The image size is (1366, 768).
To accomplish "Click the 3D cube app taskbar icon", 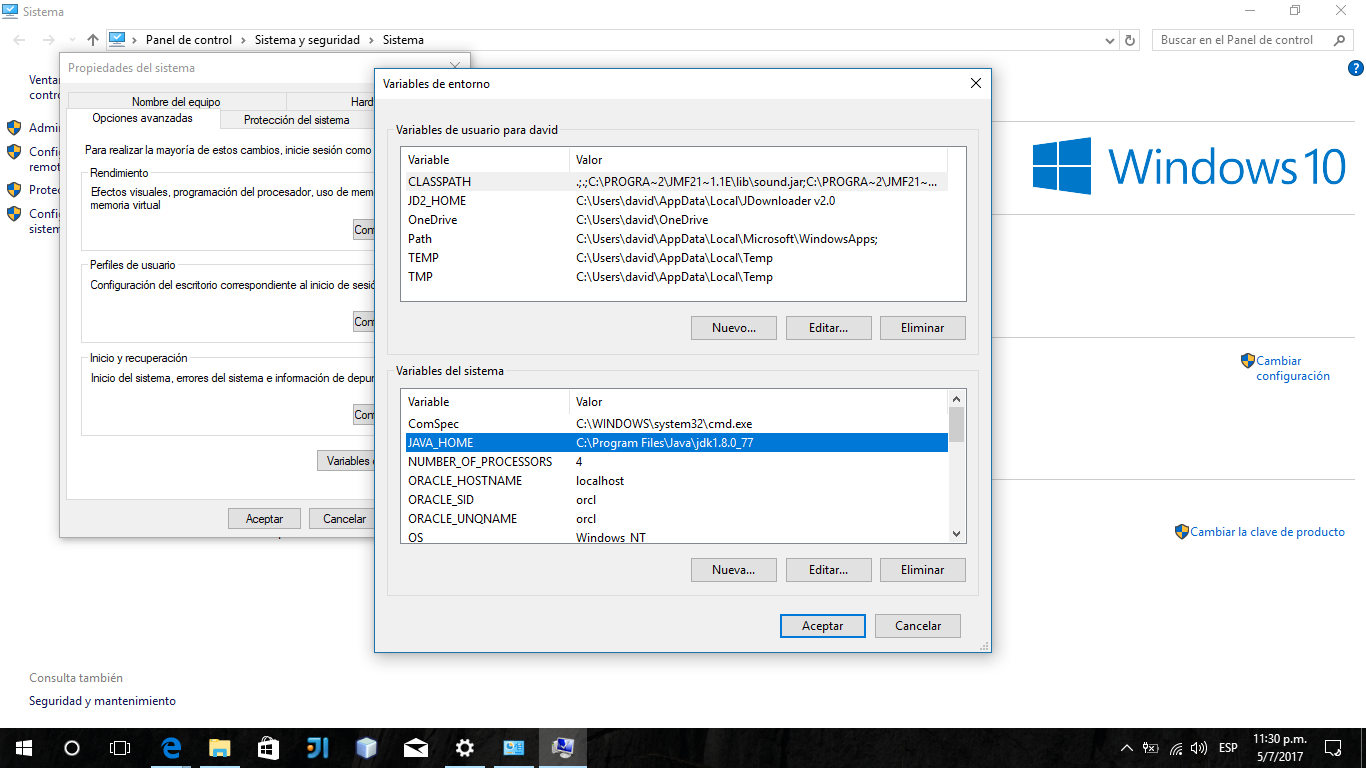I will pyautogui.click(x=367, y=747).
